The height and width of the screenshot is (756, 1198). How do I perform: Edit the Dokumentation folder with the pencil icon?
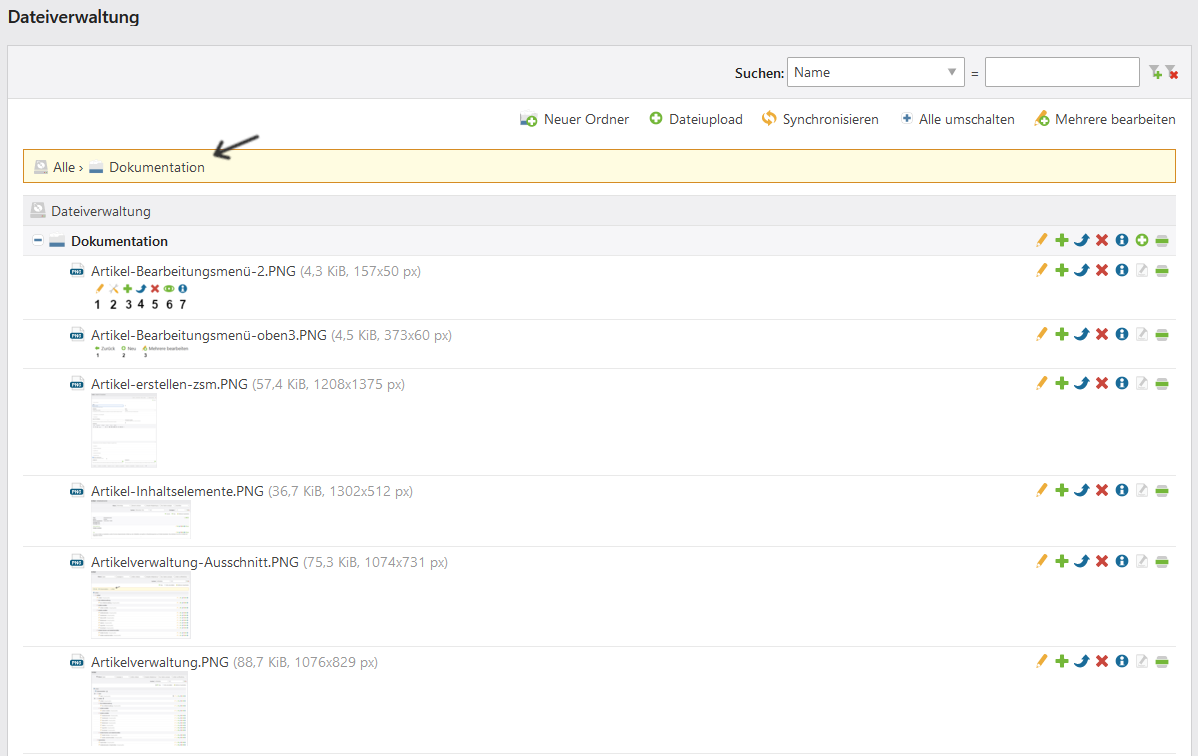[x=1041, y=241]
